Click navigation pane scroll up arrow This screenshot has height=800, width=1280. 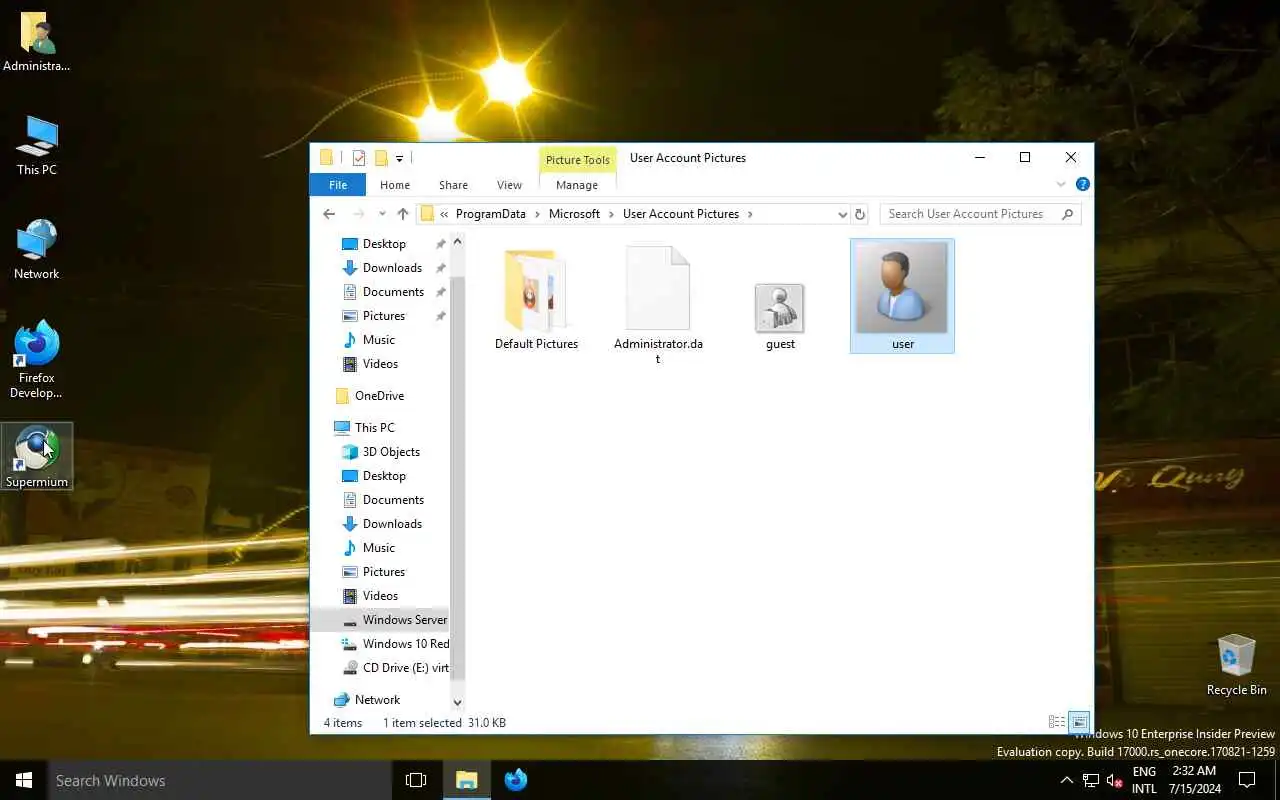[x=458, y=241]
